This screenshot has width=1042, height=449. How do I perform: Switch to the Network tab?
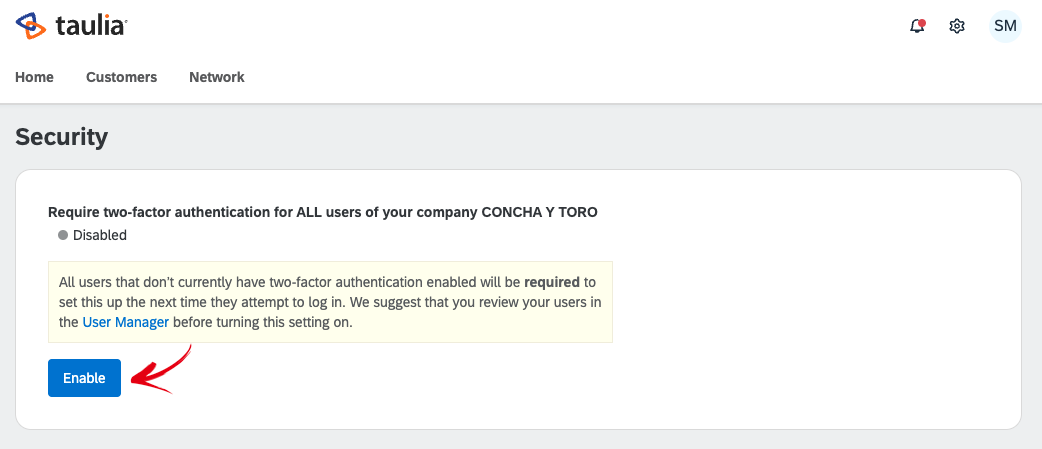217,77
